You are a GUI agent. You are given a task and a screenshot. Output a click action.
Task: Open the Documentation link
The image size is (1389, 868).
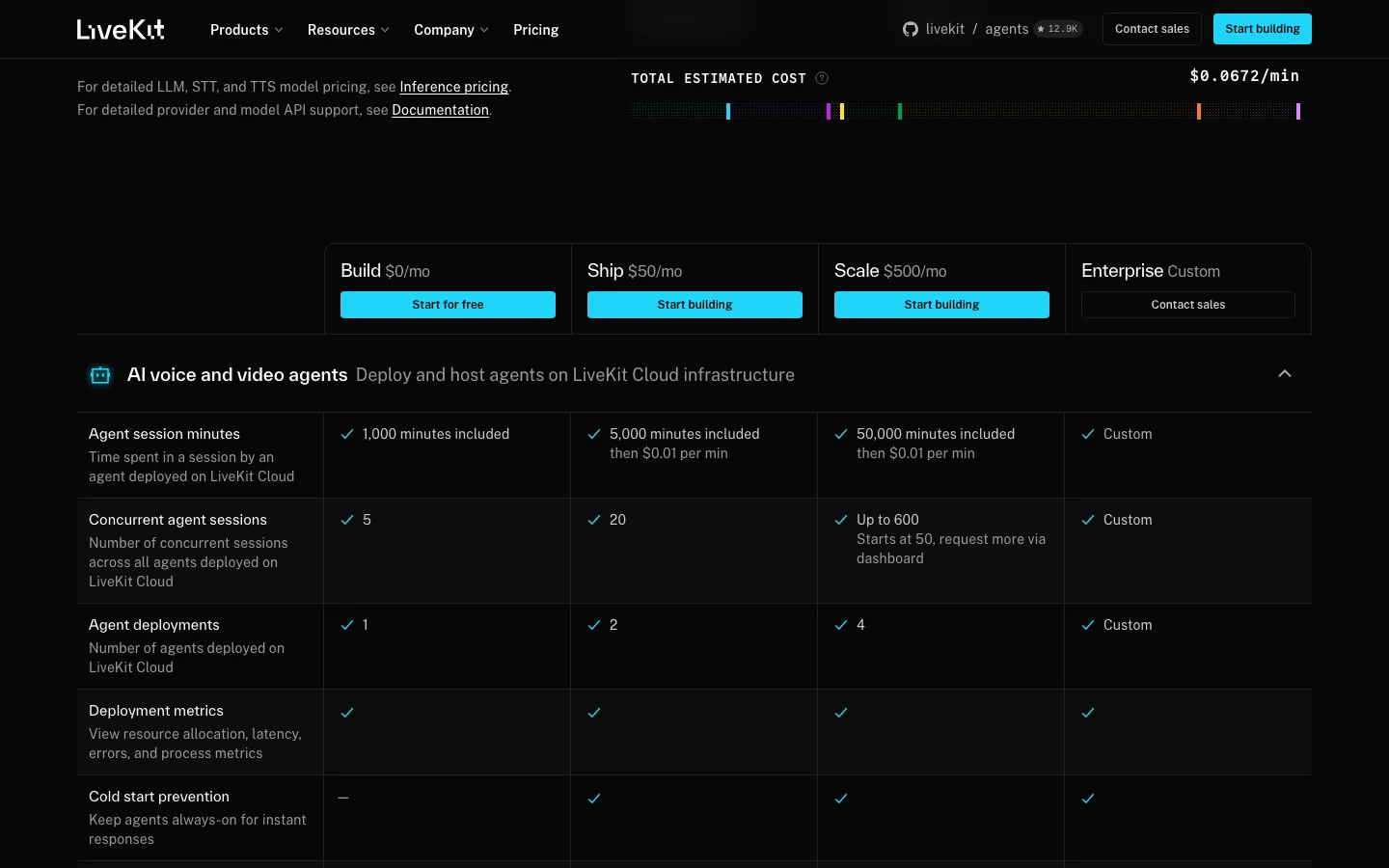coord(440,110)
